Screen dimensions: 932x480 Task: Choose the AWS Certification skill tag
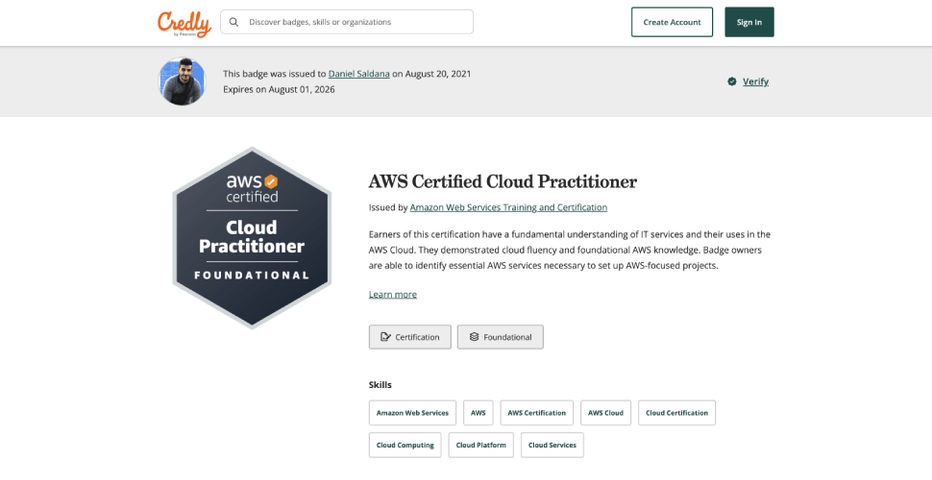pos(536,413)
